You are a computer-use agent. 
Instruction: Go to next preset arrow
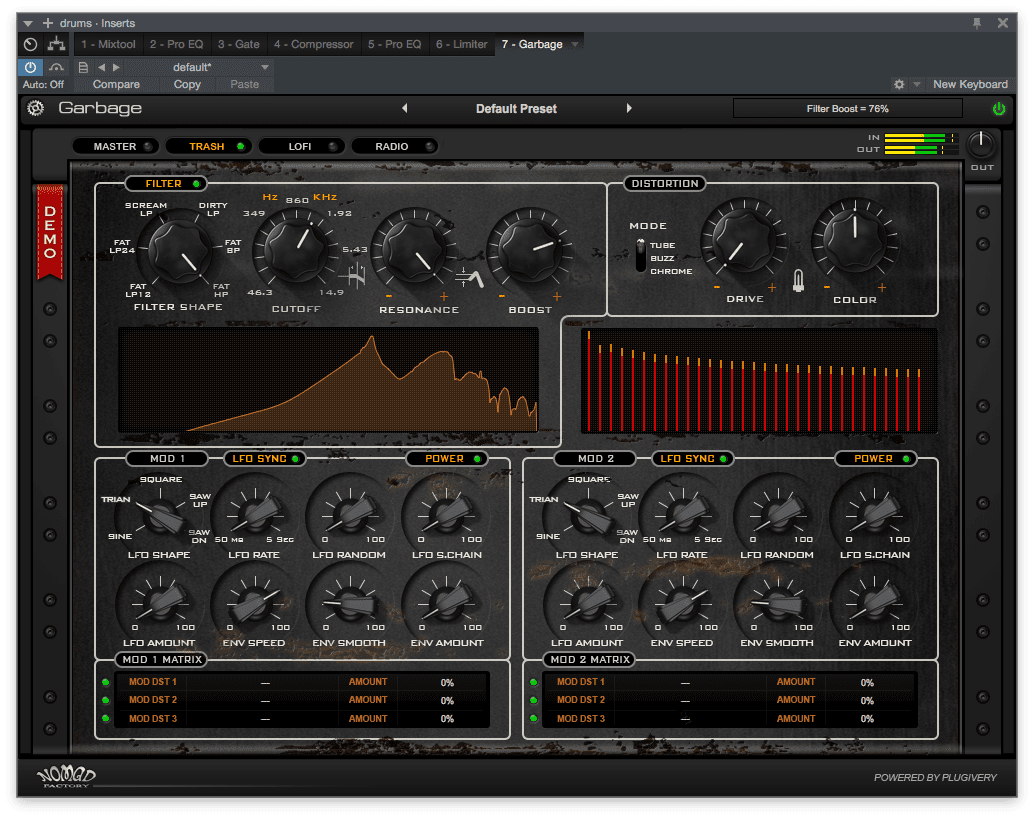(629, 108)
